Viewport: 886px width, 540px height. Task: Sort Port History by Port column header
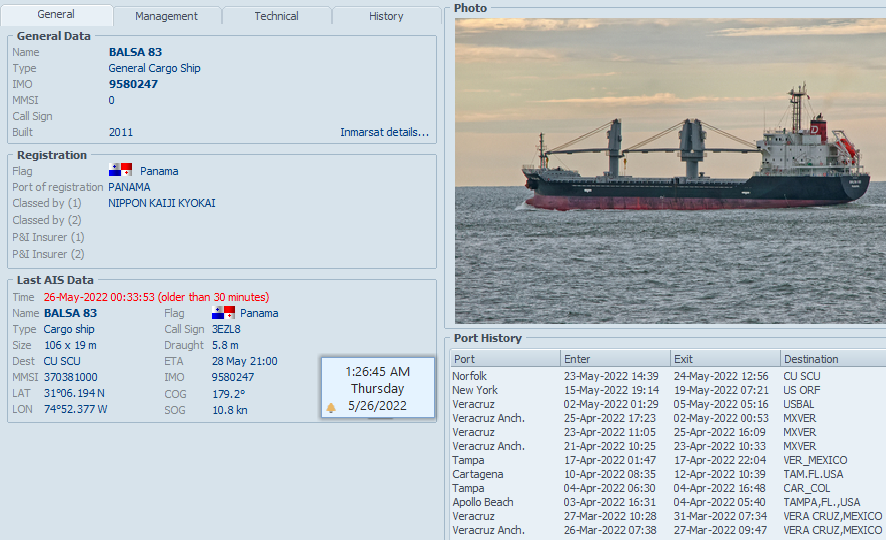point(505,359)
